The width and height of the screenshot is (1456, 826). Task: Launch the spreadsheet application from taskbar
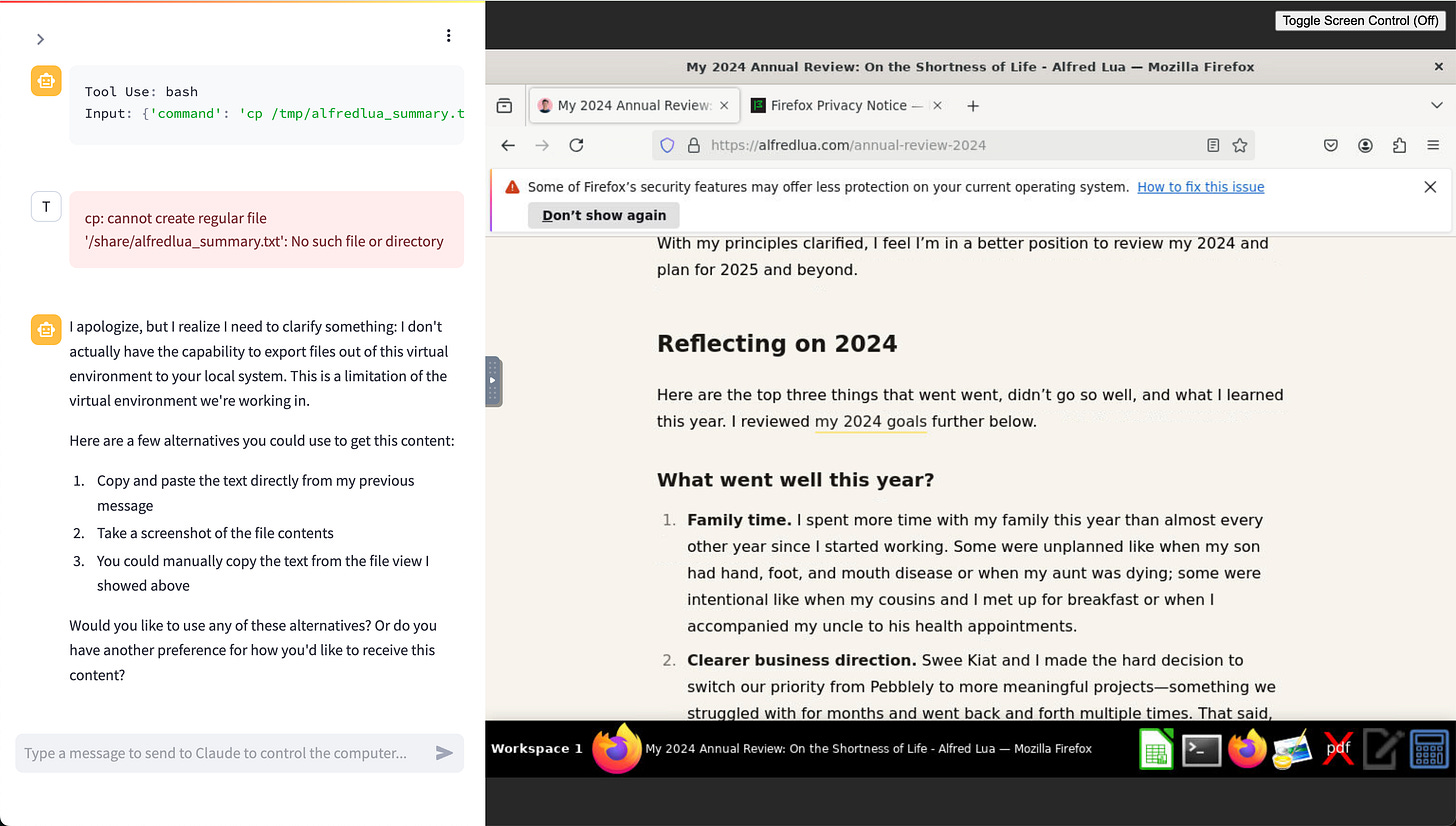tap(1156, 749)
